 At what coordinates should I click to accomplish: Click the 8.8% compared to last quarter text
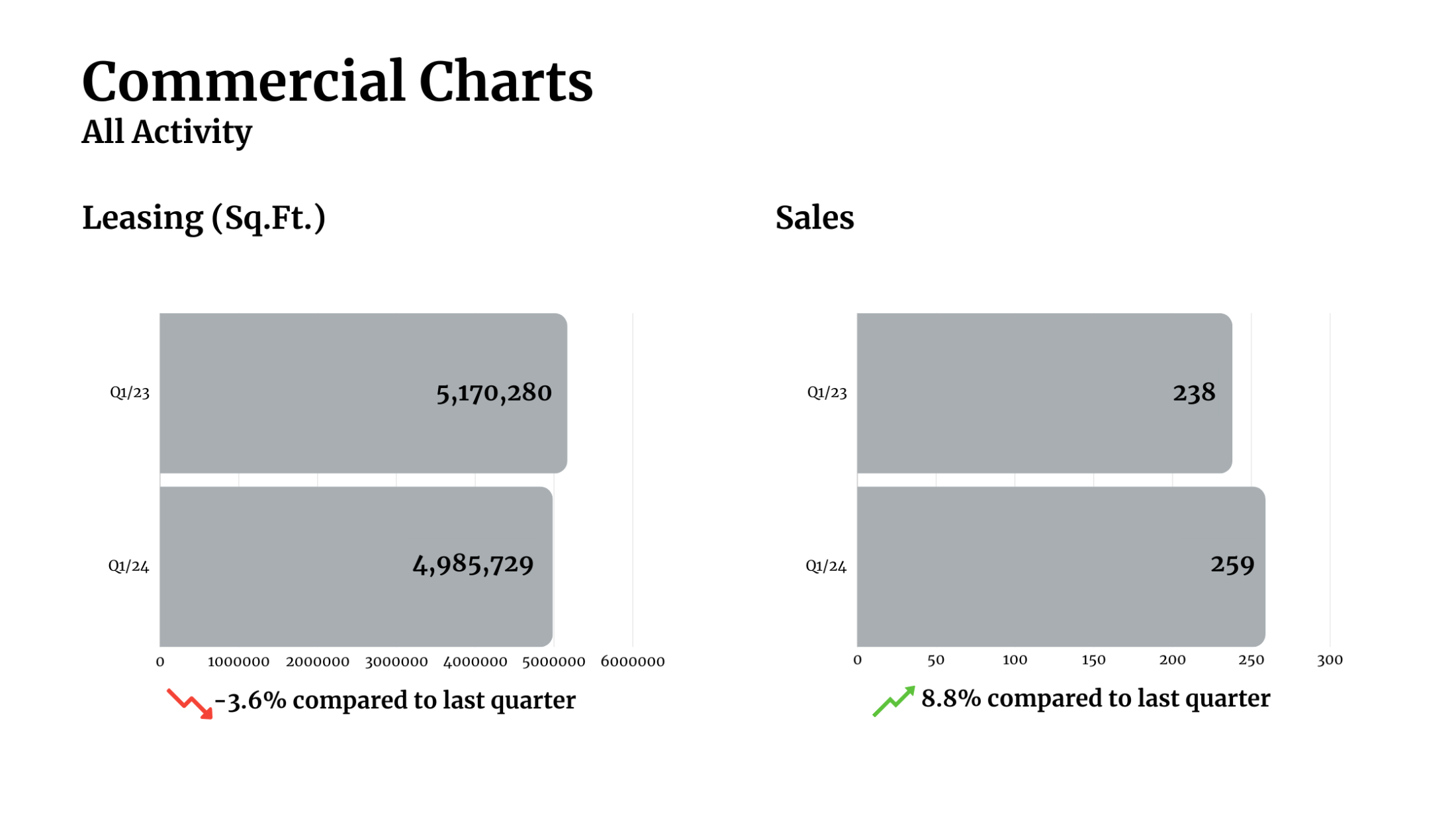(1095, 699)
